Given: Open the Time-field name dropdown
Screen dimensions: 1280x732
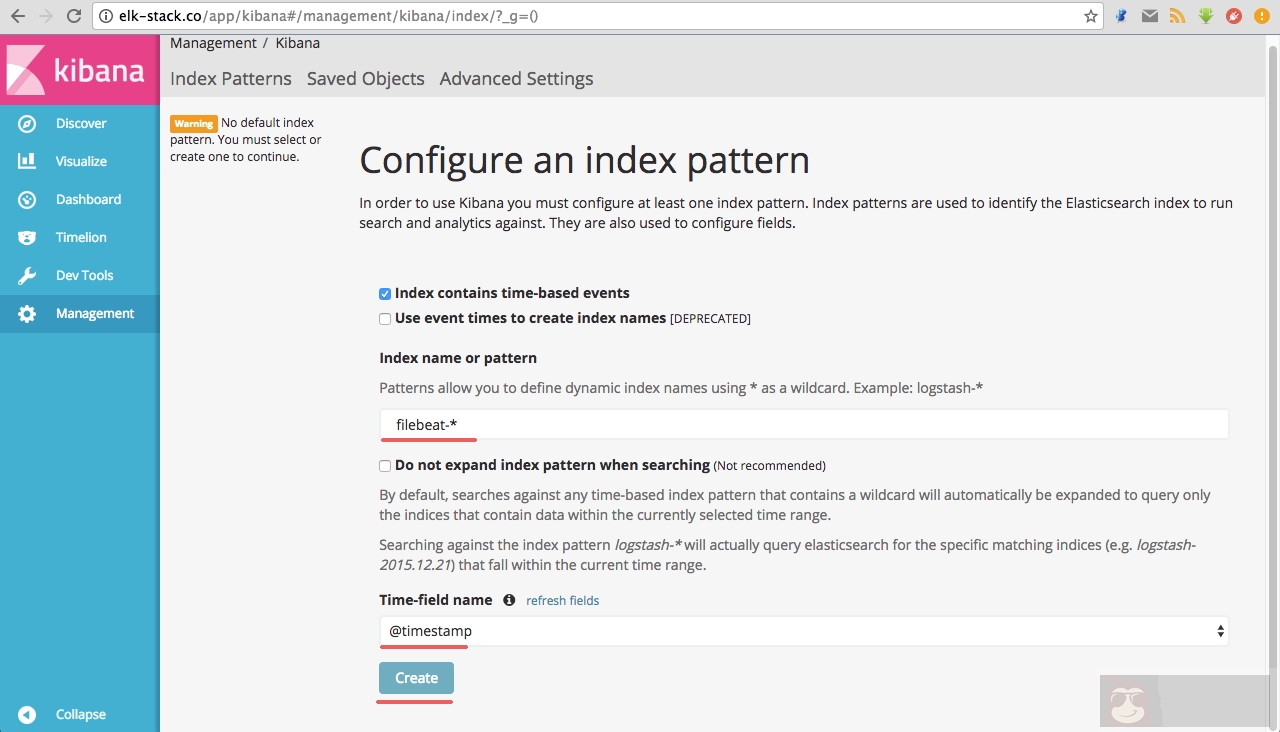Looking at the screenshot, I should pos(803,632).
